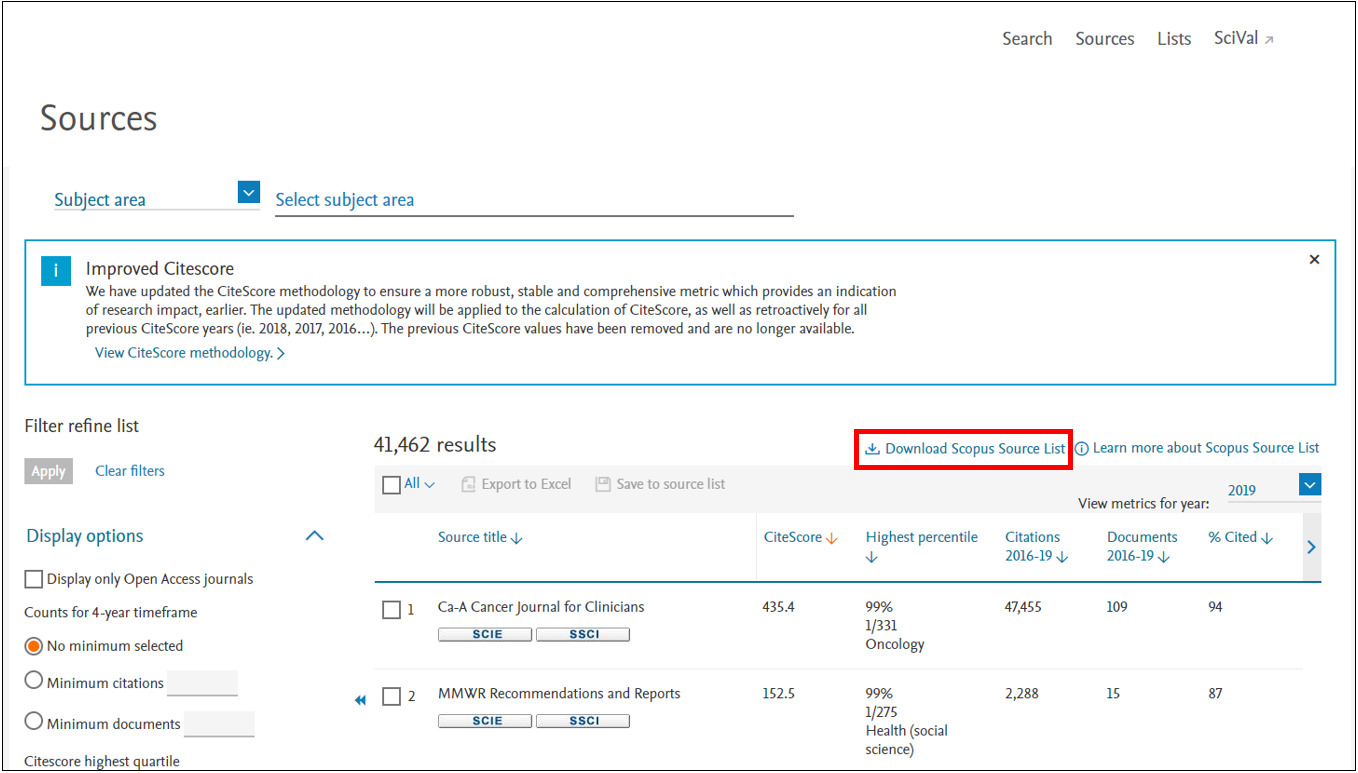Tick checkbox for row 2
Screen dimensions: 1358x773
[392, 697]
